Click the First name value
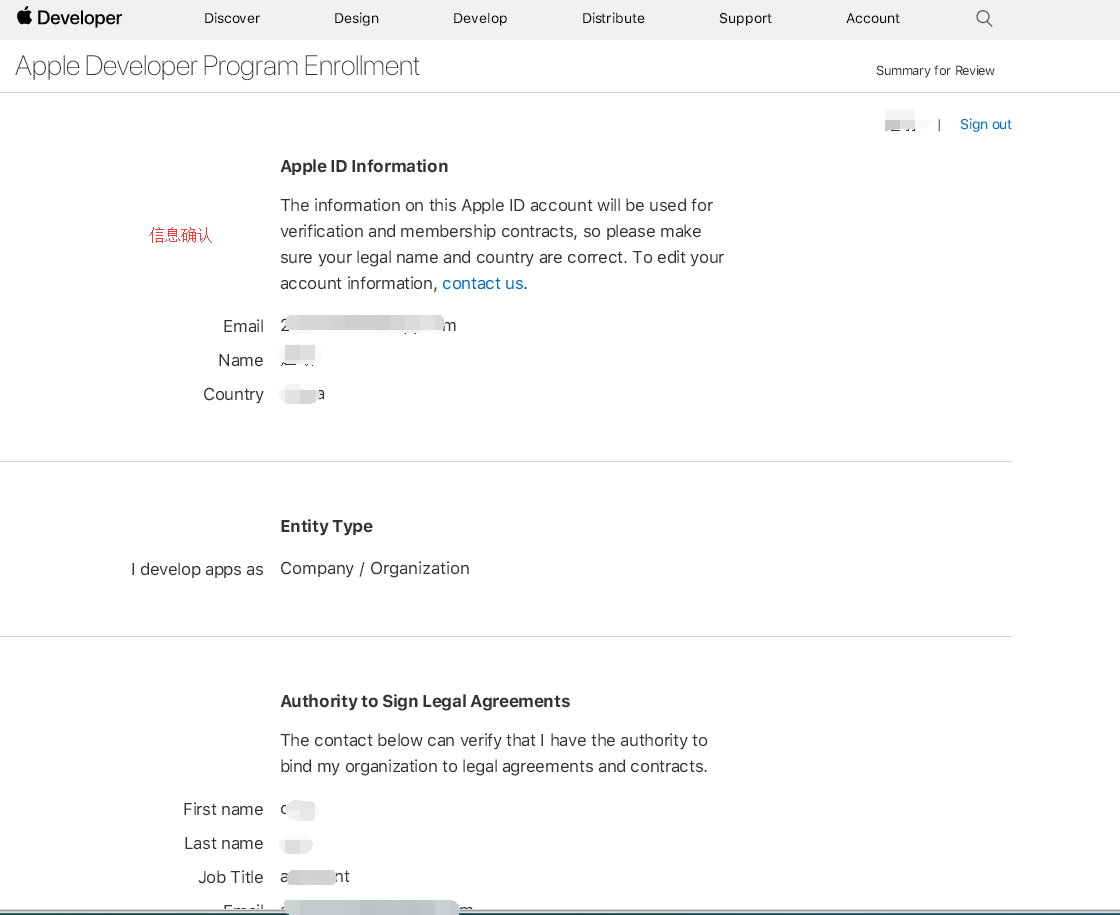Viewport: 1120px width, 915px height. (x=298, y=809)
